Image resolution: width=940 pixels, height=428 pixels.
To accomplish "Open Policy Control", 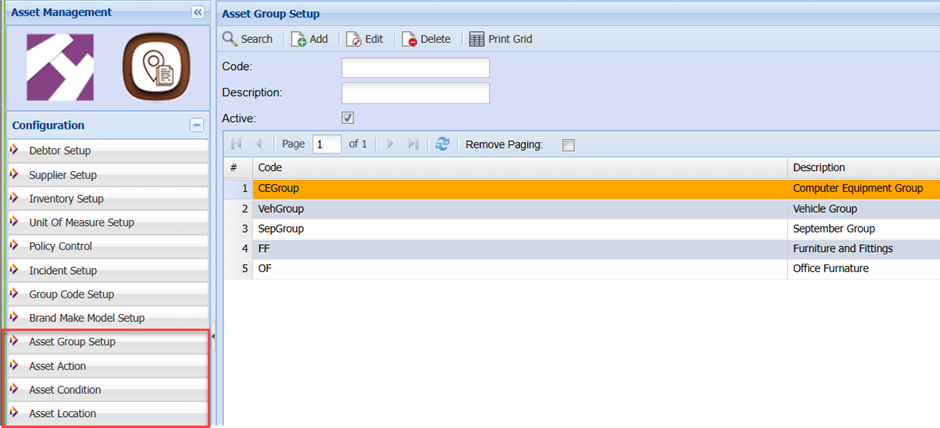I will coord(108,246).
